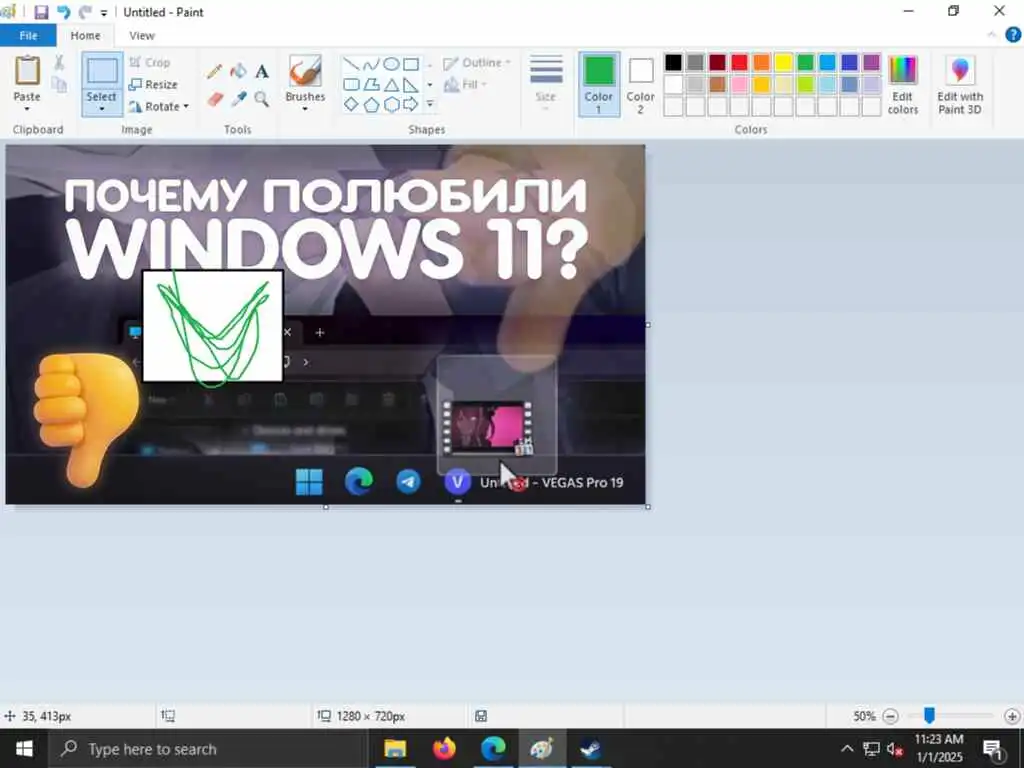Choose the Pentagon shape
This screenshot has height=768, width=1024.
[371, 104]
